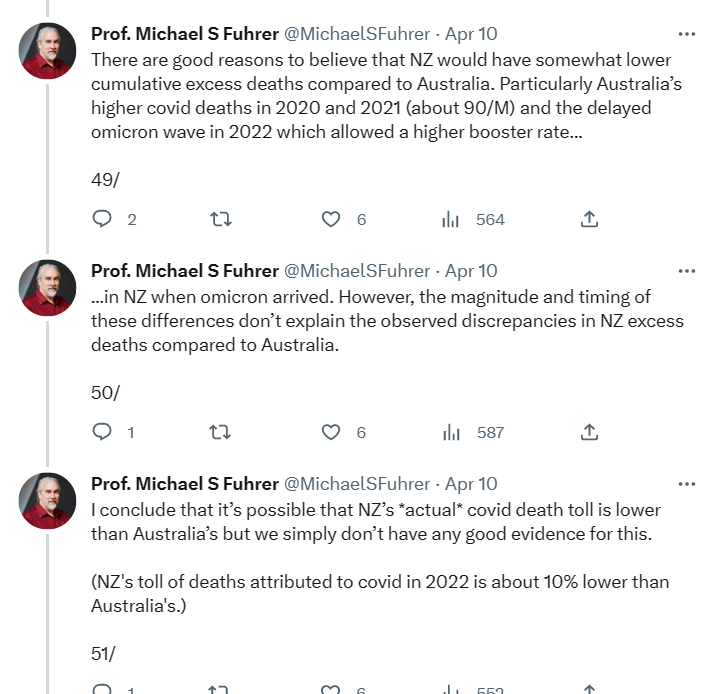Open Apr 10 timestamp on tweet 49/

pos(471,34)
